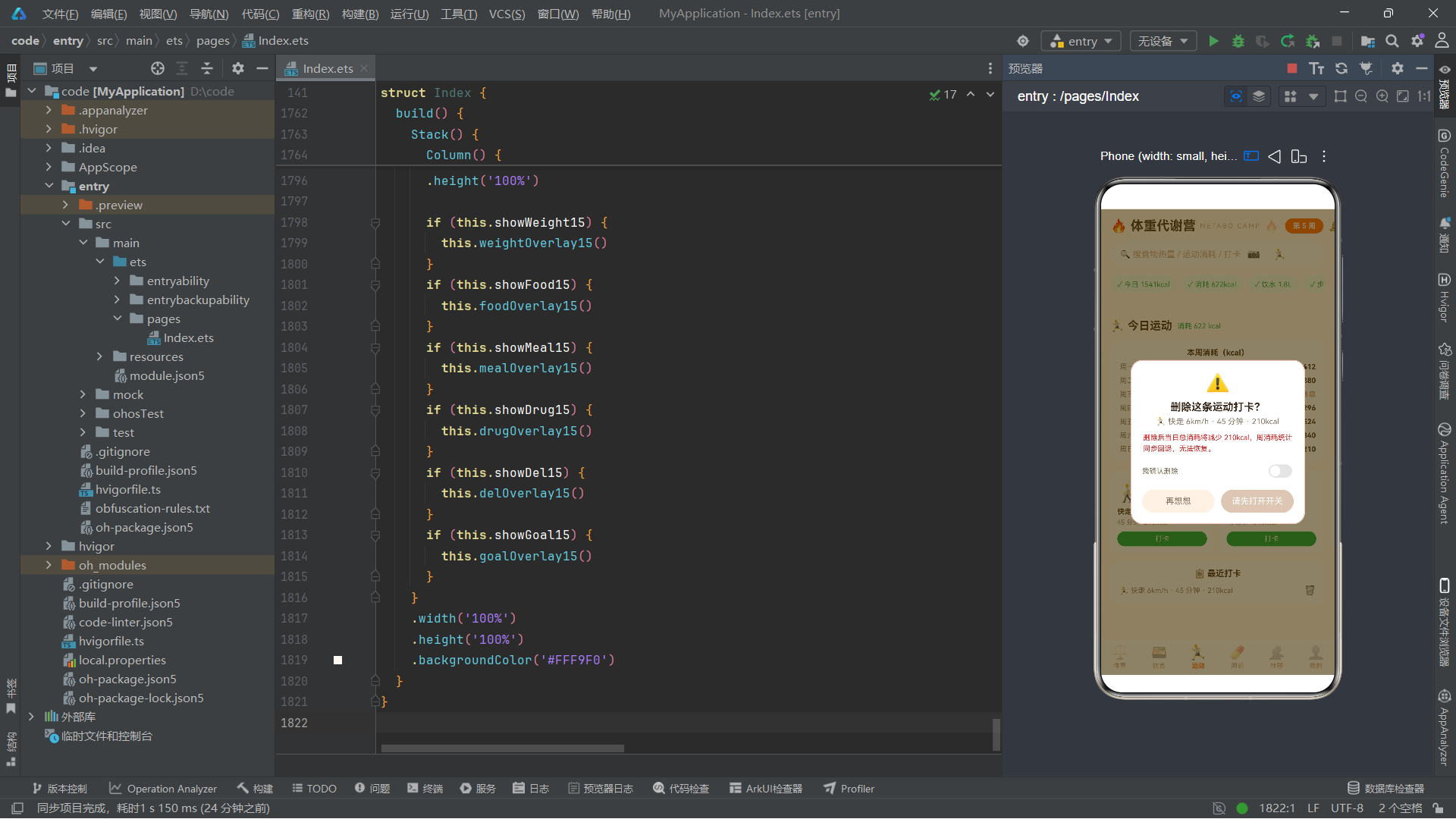Expand the resources folder

(99, 356)
